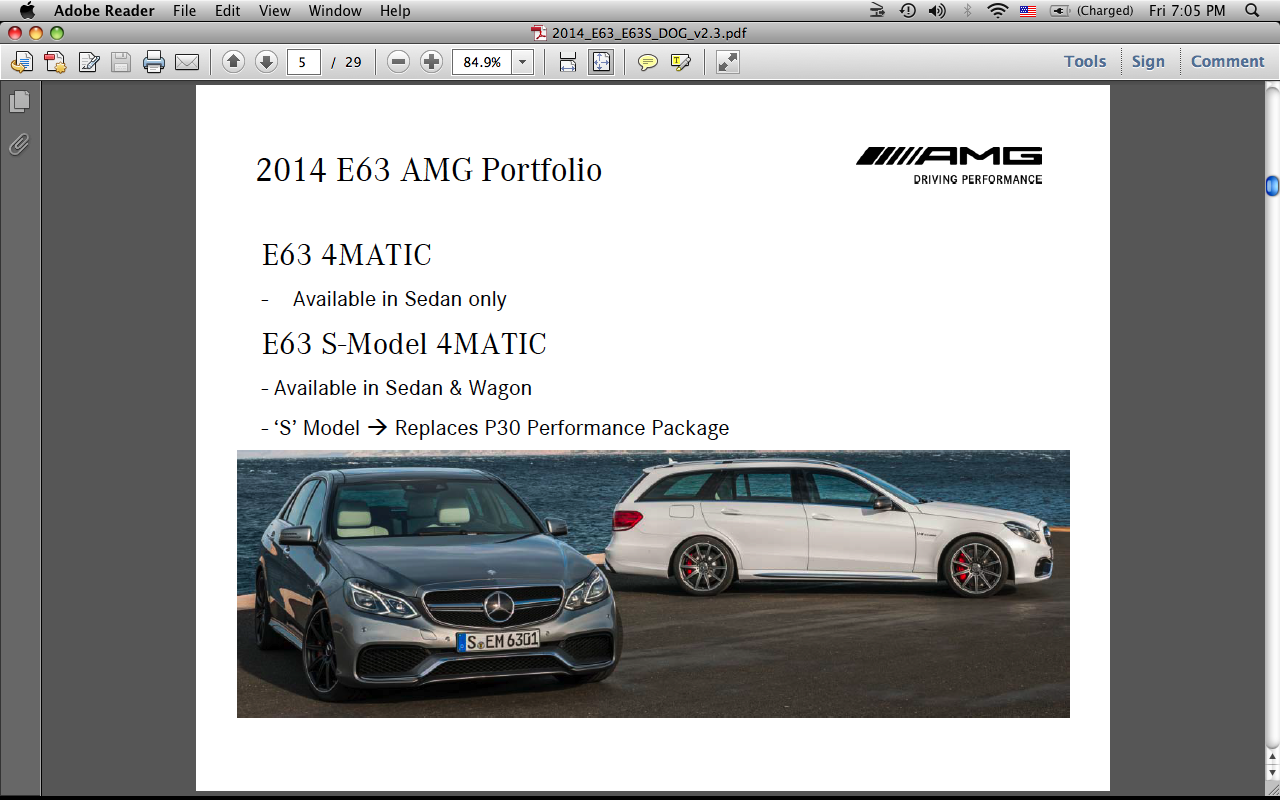Open the Window menu

point(335,11)
